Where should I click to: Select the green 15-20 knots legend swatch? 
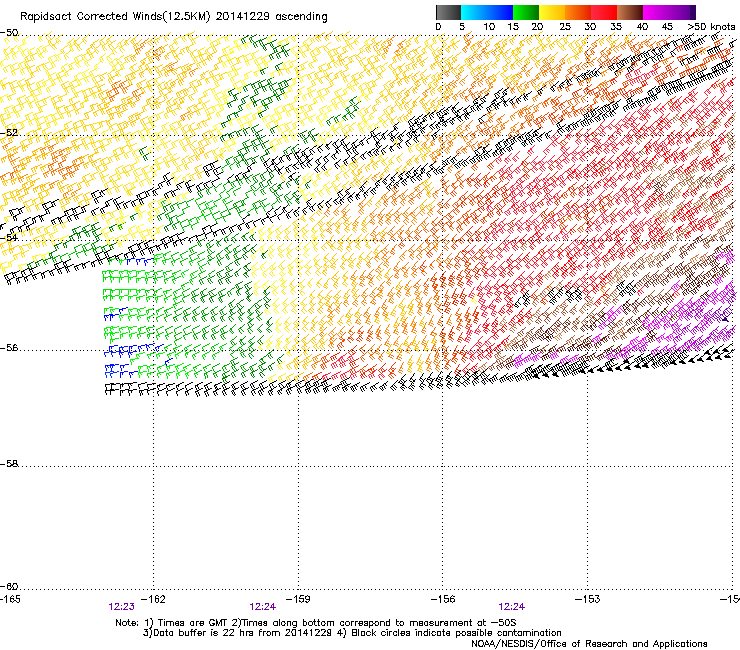(x=526, y=12)
